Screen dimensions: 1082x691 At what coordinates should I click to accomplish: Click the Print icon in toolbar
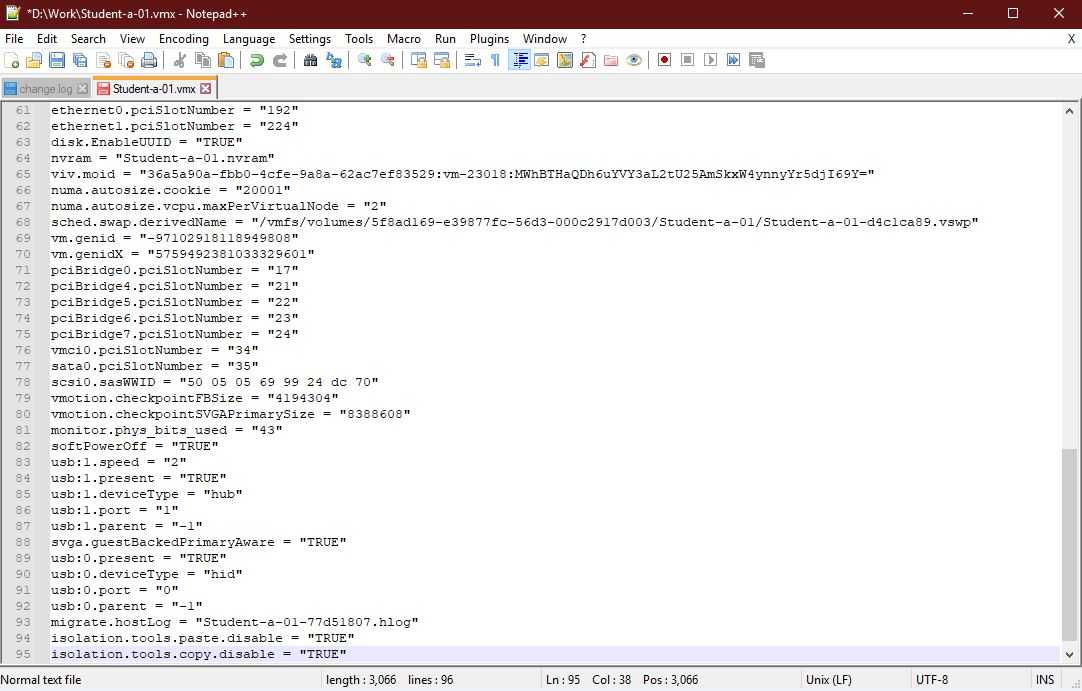pos(149,60)
